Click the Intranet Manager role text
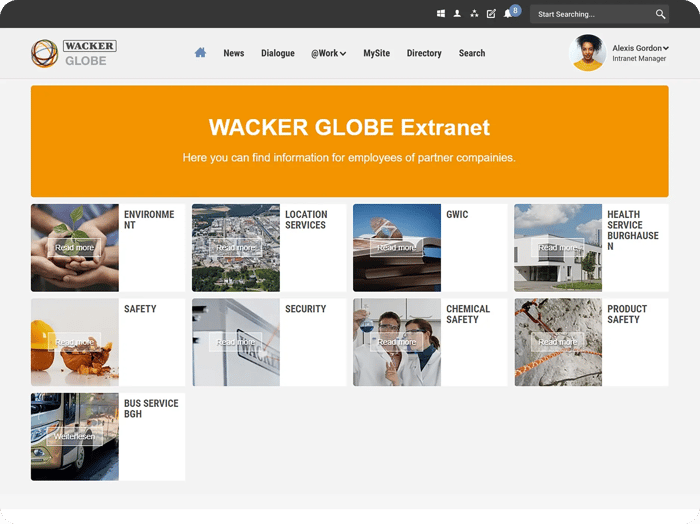The image size is (700, 524). [x=639, y=58]
